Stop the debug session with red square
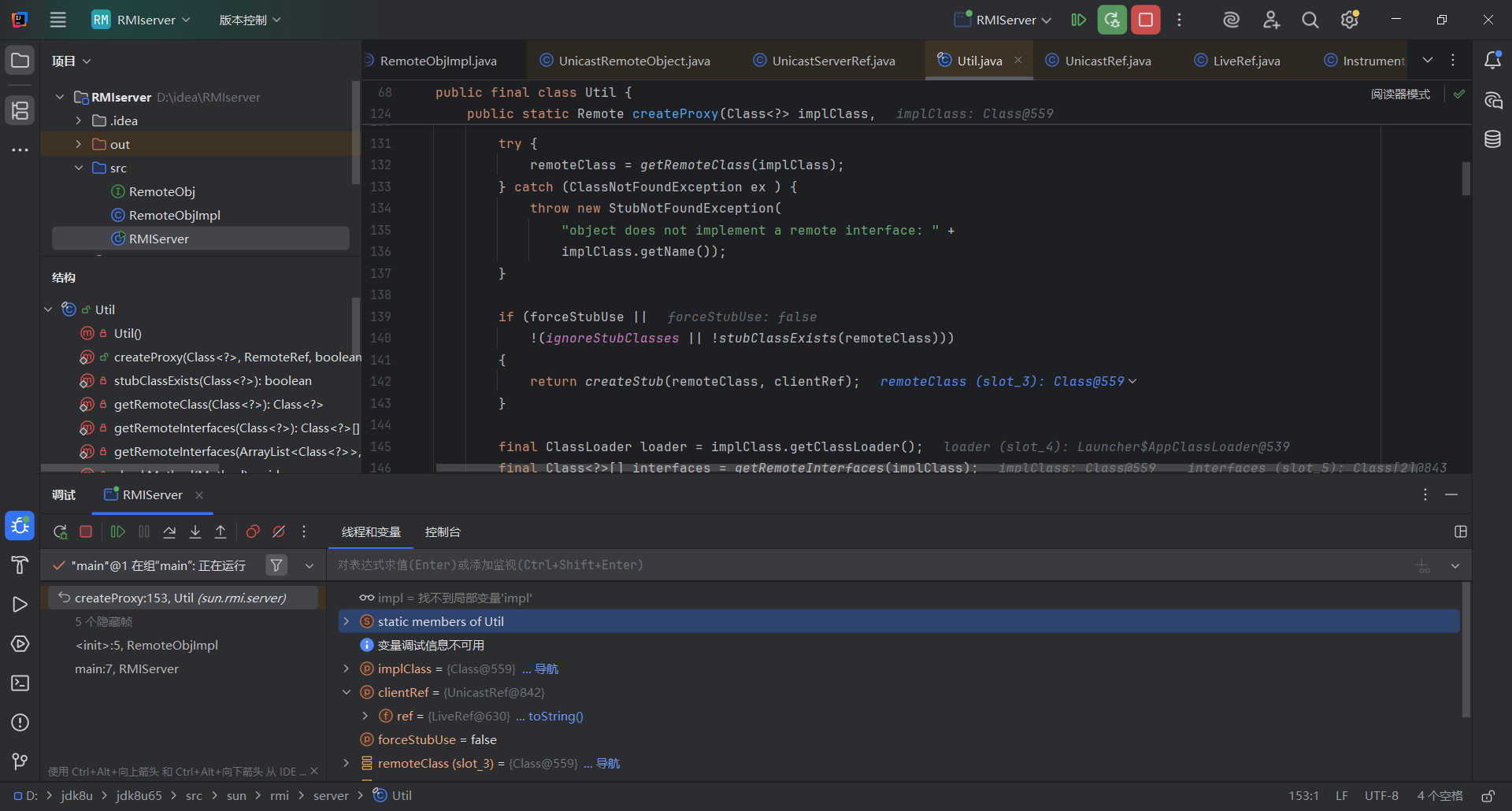 coord(86,532)
